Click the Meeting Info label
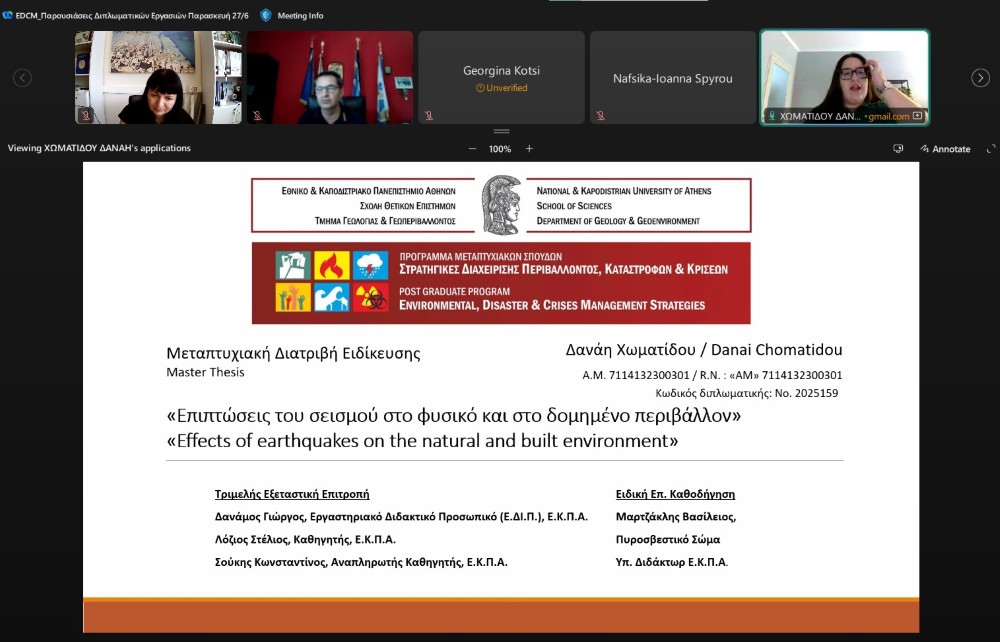The height and width of the screenshot is (642, 1000). tap(300, 15)
